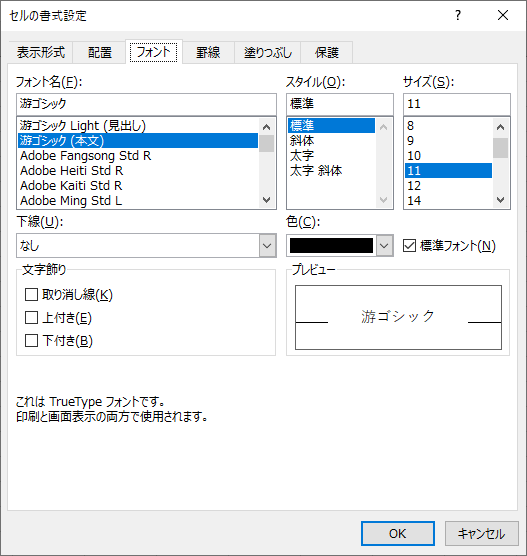Open the 配置 tab
Screen dimensions: 527x556
(x=100, y=52)
